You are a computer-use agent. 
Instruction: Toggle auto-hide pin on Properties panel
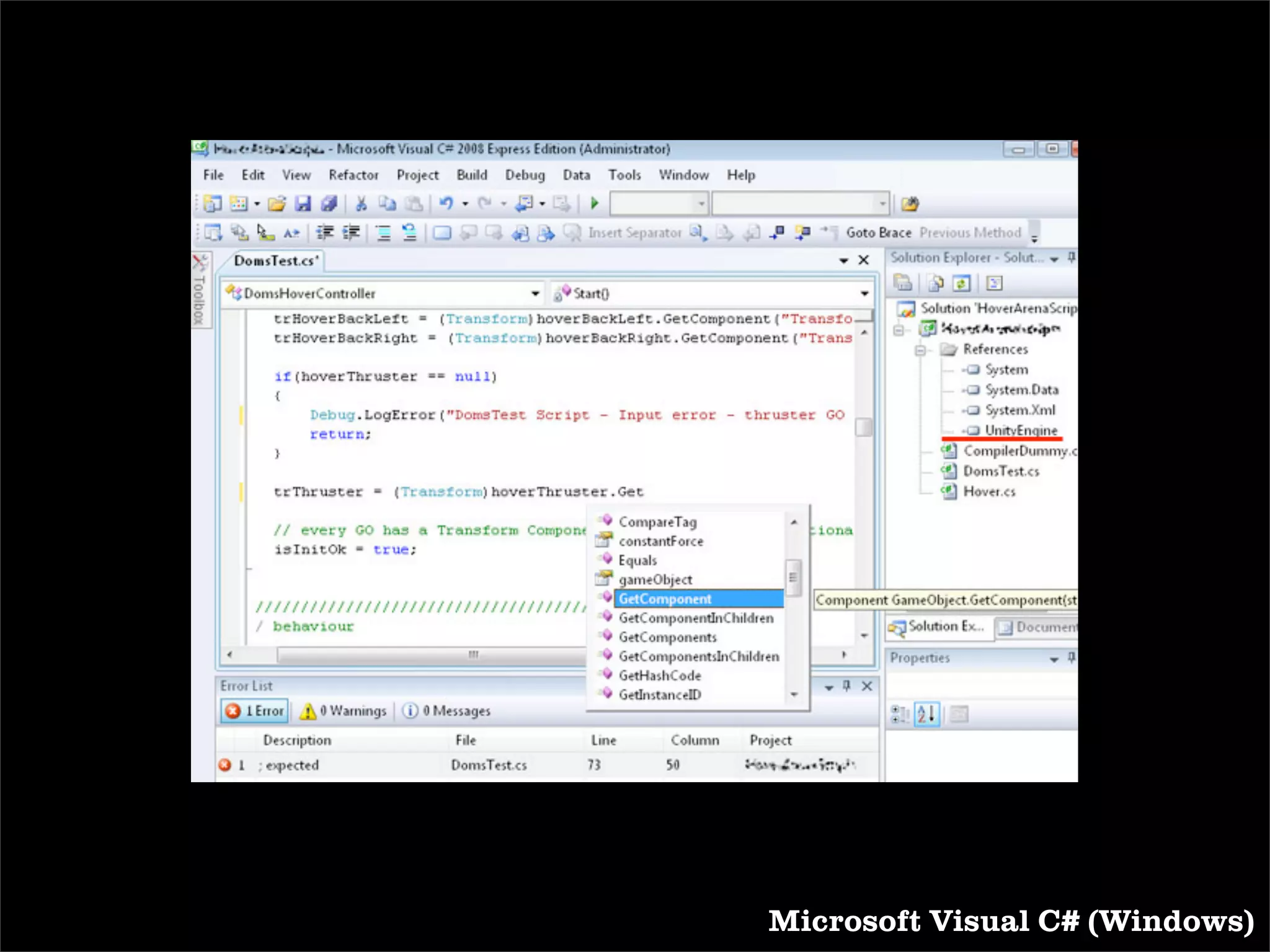pos(1071,658)
